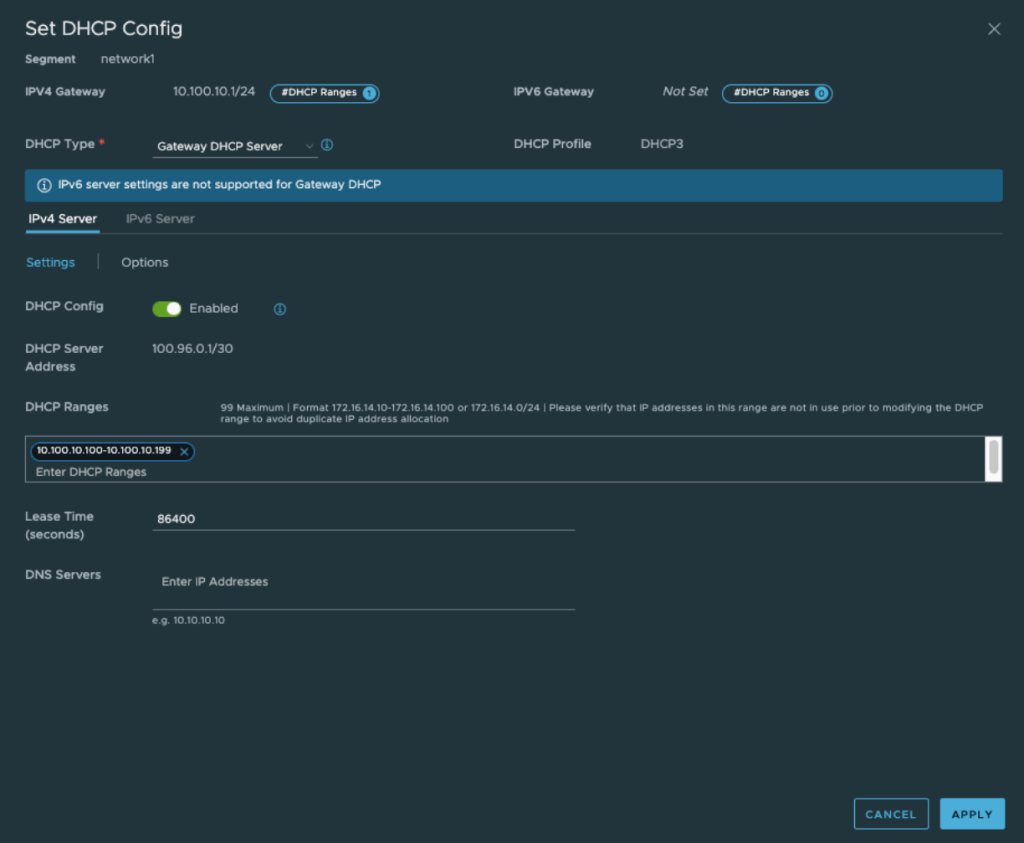Click the IPv4 DHCP Ranges count badge

coord(324,93)
